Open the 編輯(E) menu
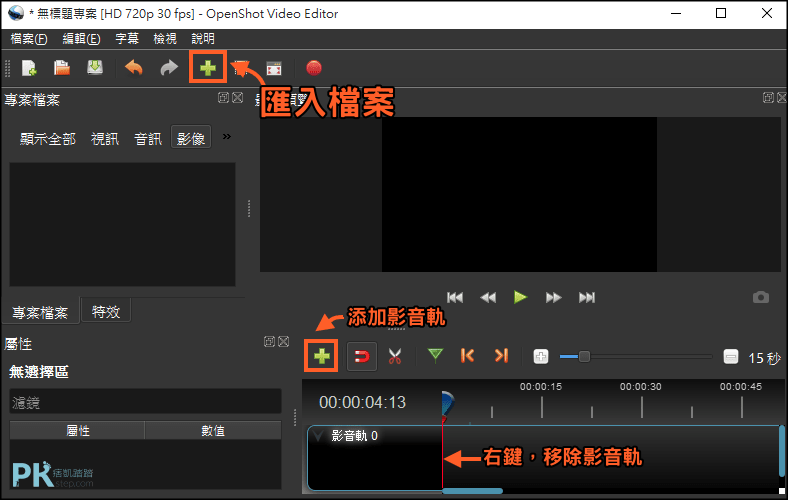The width and height of the screenshot is (788, 500). 81,39
